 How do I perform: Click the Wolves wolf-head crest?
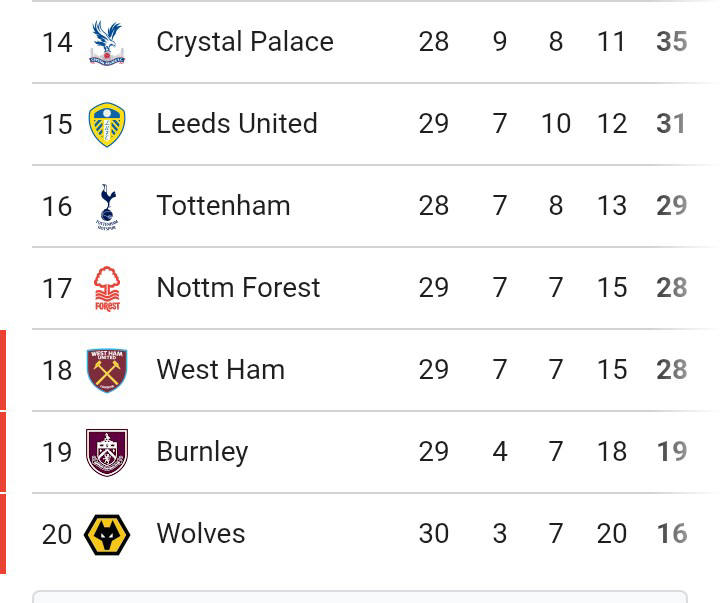(107, 534)
